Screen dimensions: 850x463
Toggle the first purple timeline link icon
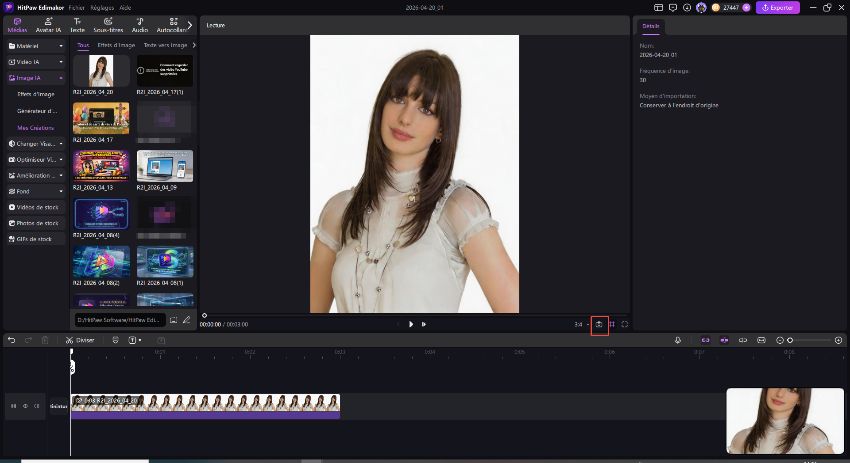[705, 340]
